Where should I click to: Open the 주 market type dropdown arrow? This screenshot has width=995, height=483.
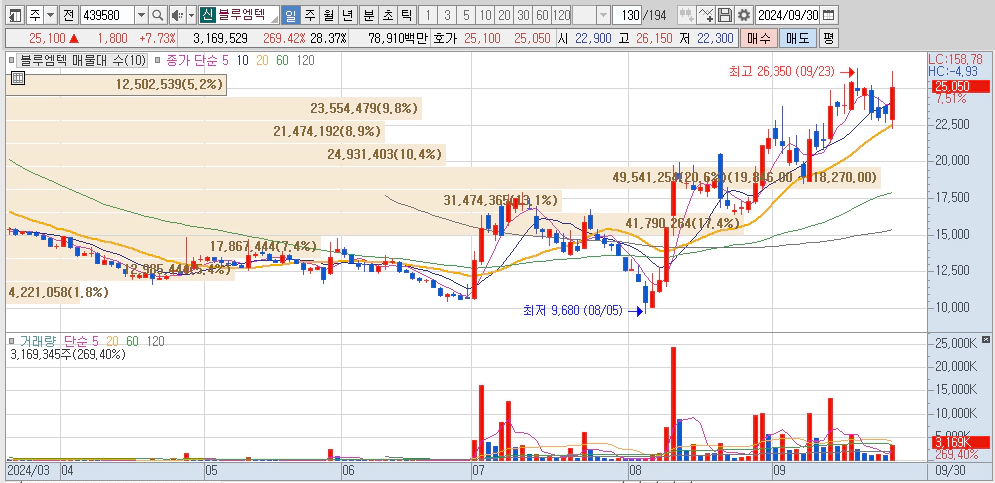51,15
